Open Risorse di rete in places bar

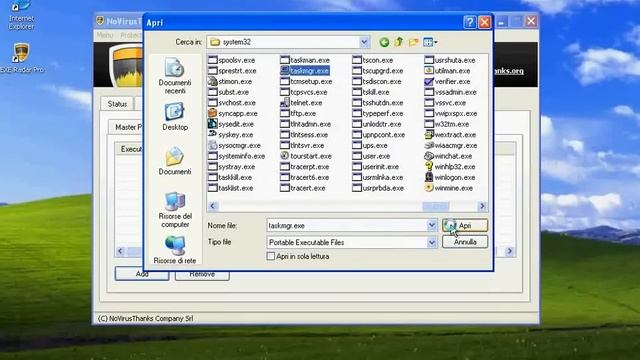tap(175, 250)
